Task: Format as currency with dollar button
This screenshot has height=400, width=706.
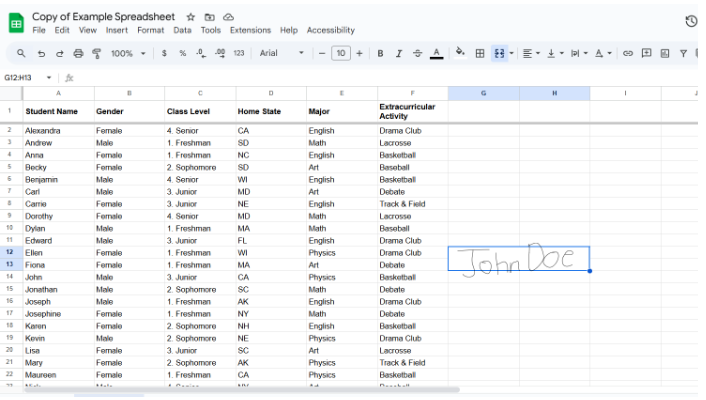Action: coord(164,53)
